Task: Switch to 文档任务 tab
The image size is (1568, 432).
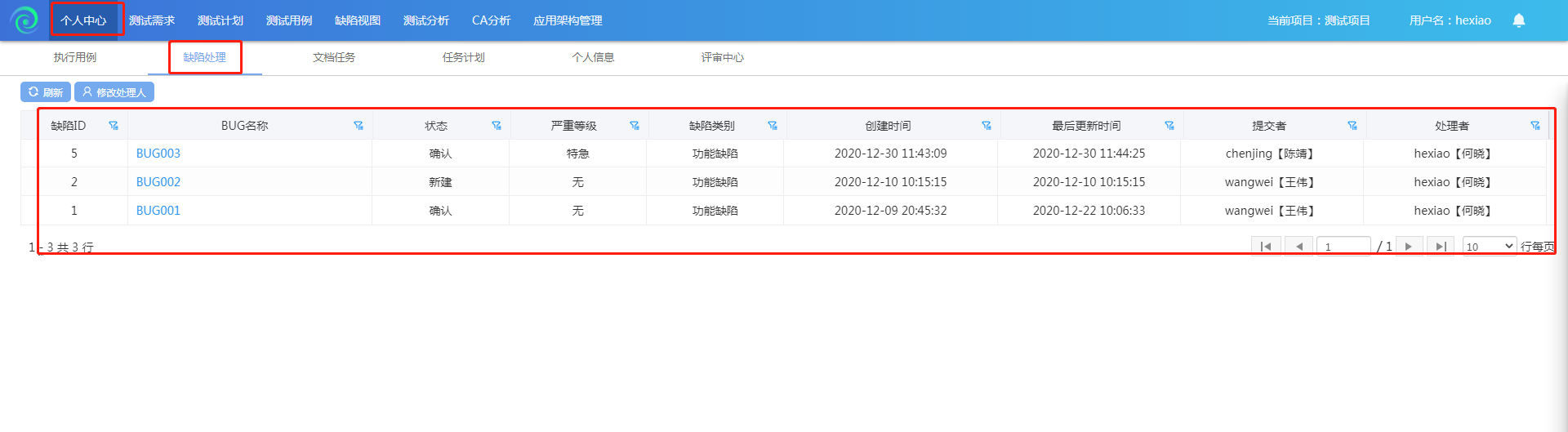Action: (334, 57)
